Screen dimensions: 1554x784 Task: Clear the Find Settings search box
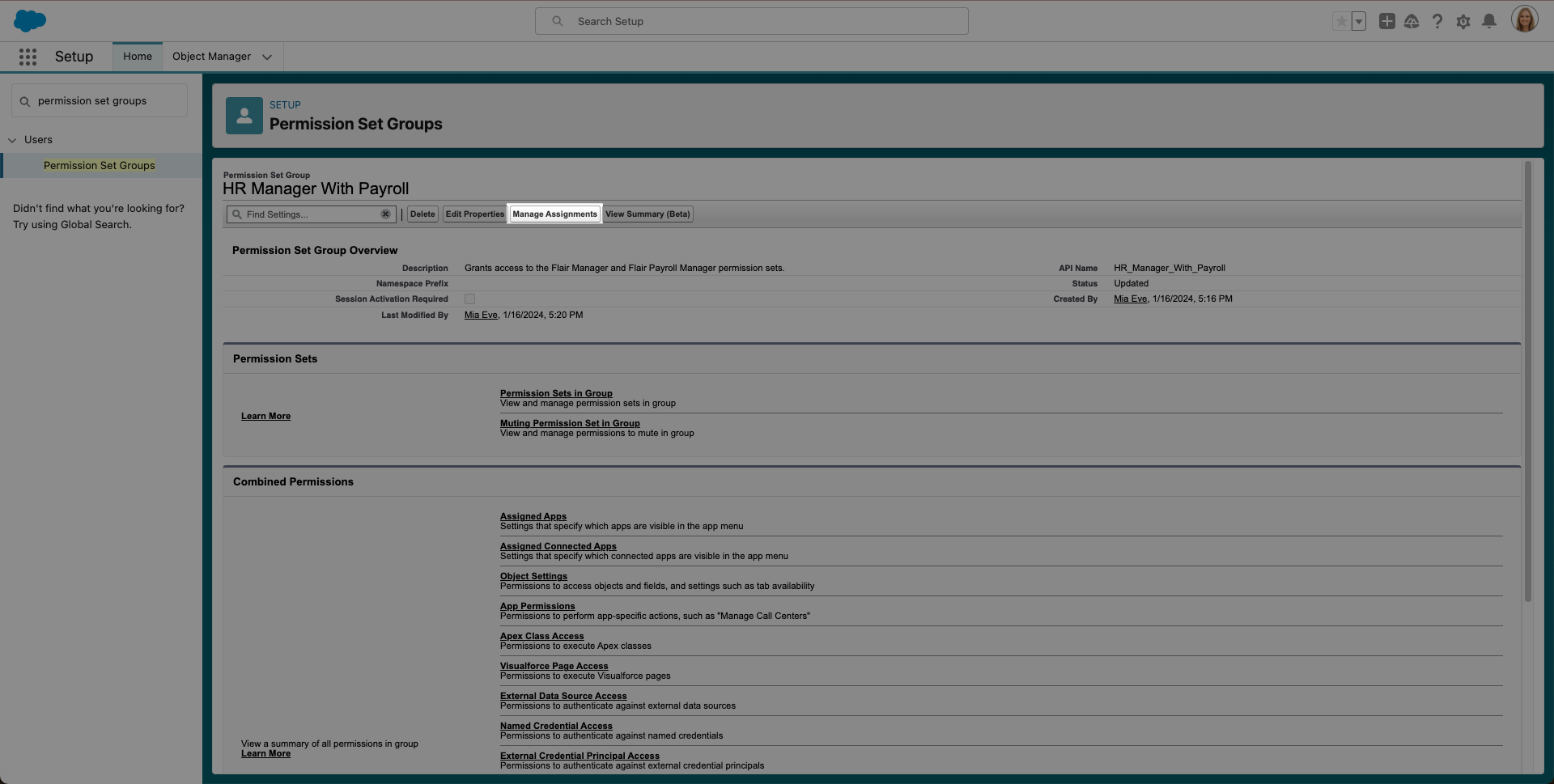pyautogui.click(x=385, y=214)
